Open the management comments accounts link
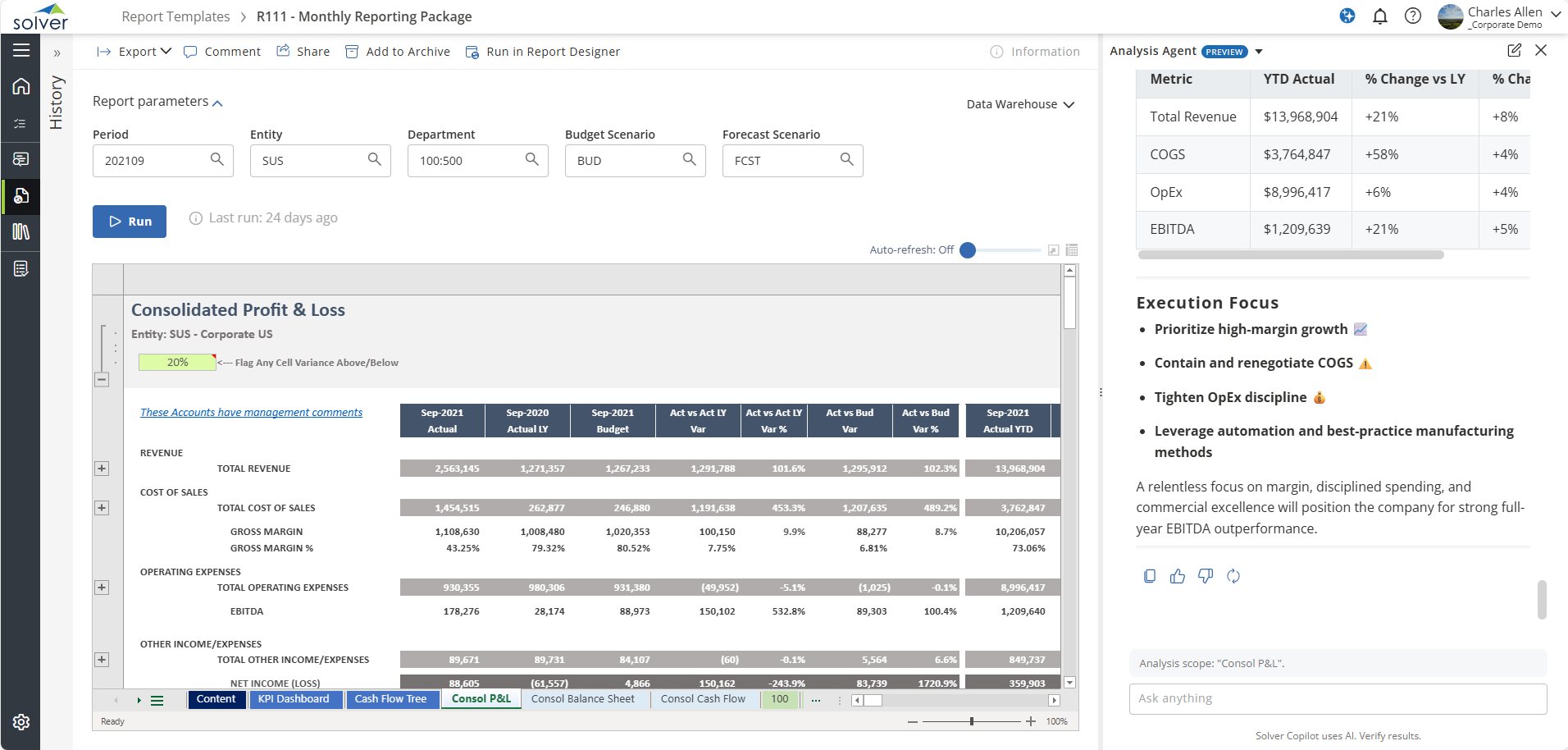 click(251, 413)
